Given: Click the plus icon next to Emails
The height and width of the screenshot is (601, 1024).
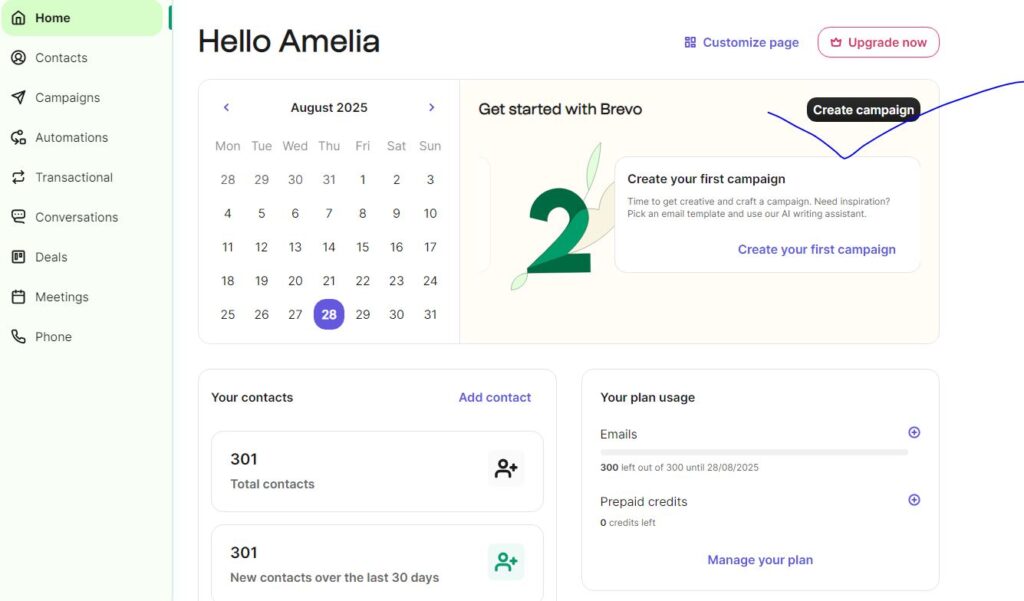Looking at the screenshot, I should (914, 433).
